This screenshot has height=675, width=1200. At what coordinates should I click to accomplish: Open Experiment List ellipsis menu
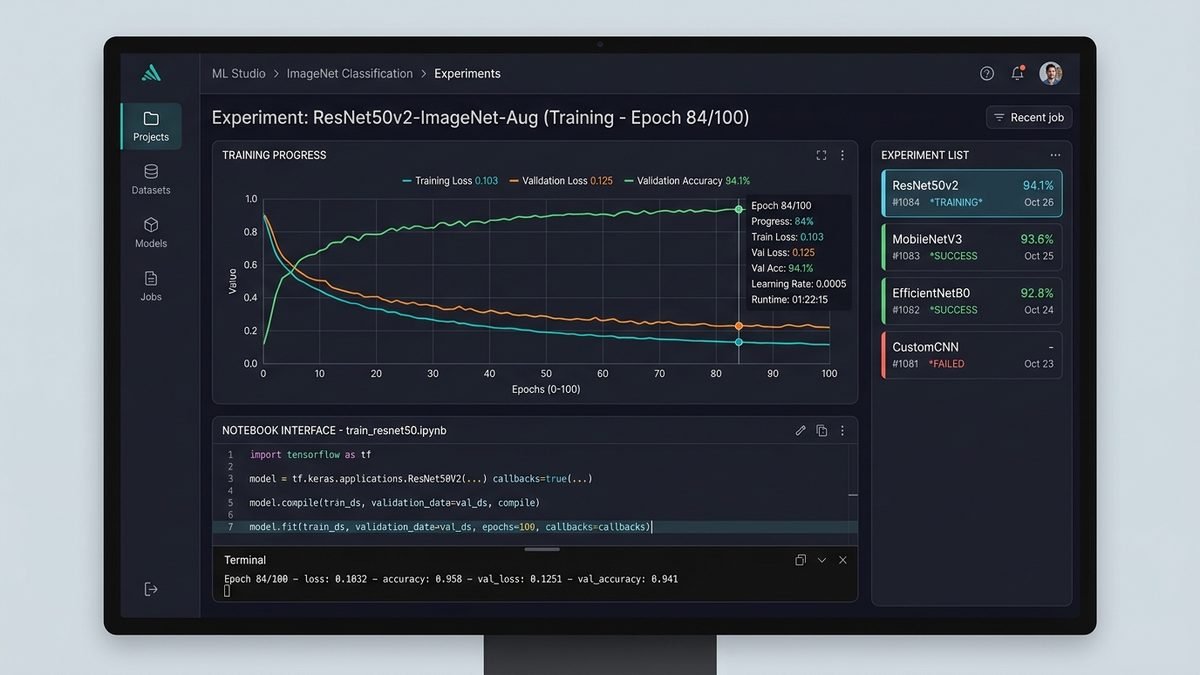pos(1055,155)
